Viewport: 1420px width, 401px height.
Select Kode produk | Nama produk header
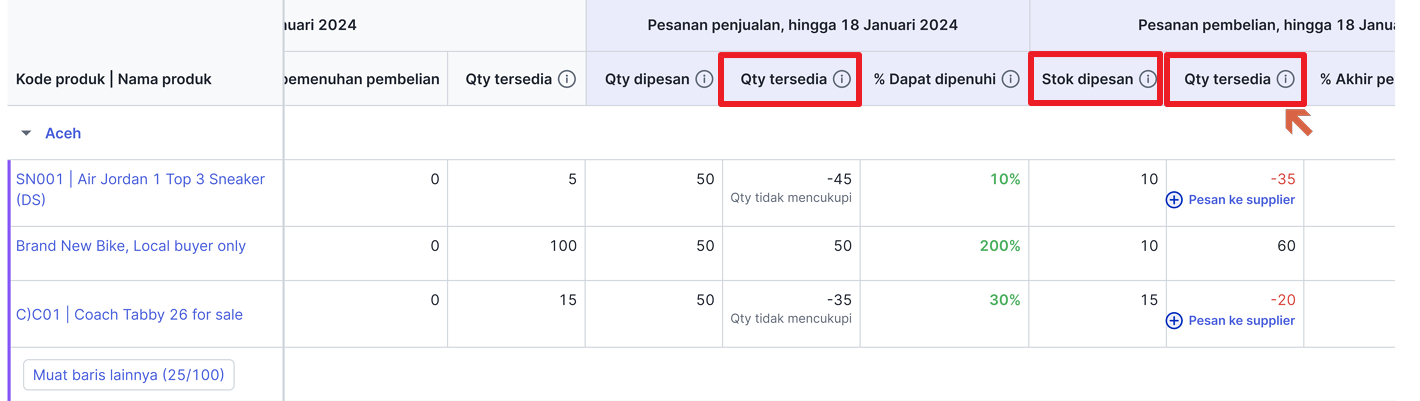pyautogui.click(x=114, y=79)
